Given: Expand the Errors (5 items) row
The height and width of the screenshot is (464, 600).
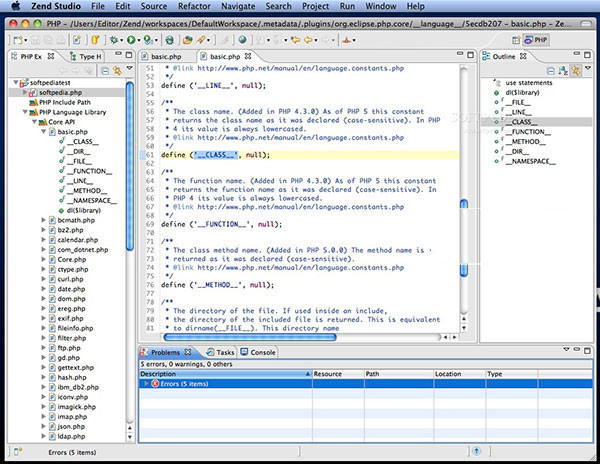Looking at the screenshot, I should pyautogui.click(x=146, y=383).
